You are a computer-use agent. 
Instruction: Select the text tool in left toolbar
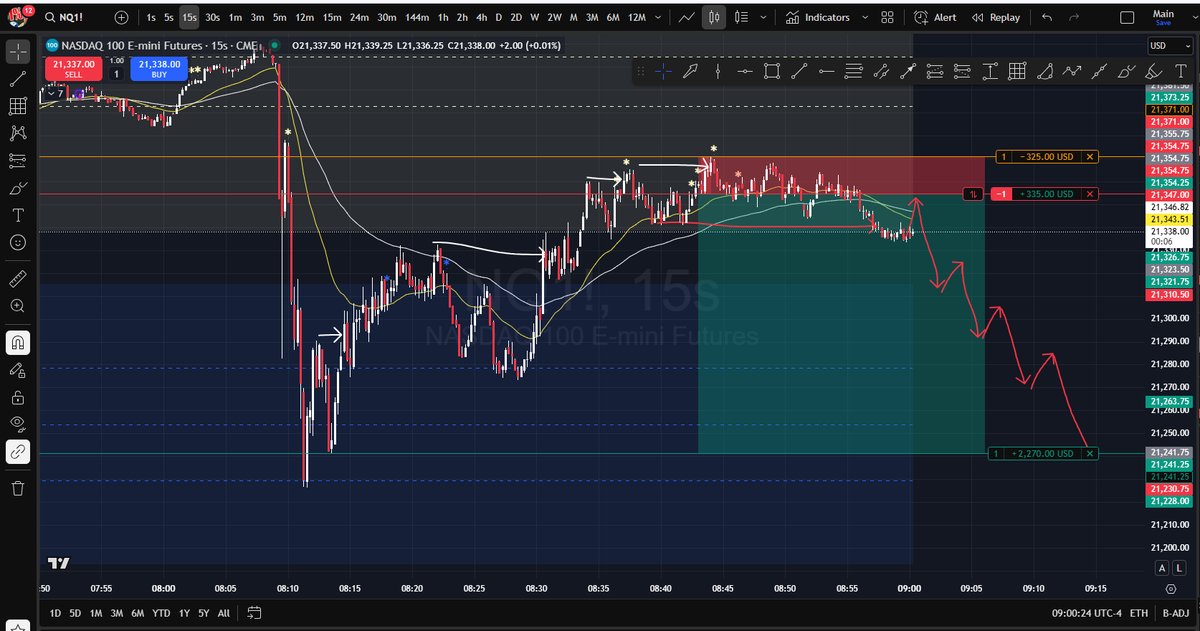coord(18,215)
